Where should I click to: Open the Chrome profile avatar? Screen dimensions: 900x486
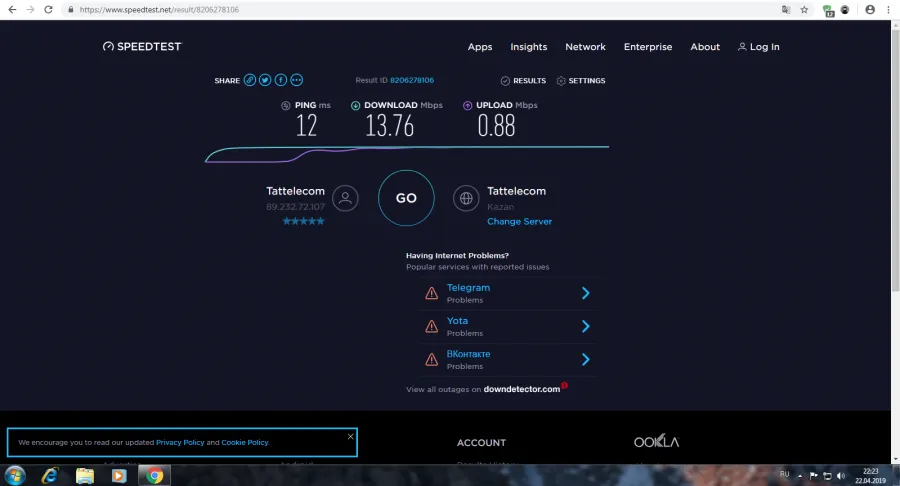click(870, 10)
